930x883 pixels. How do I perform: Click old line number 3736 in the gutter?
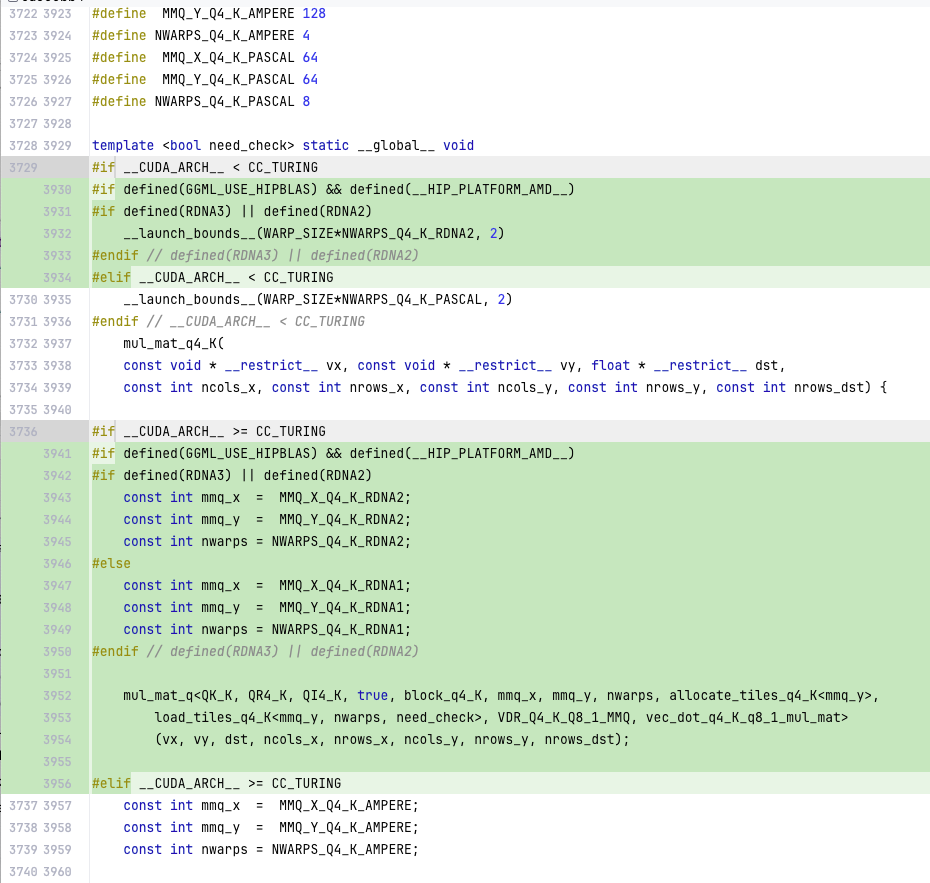tap(23, 432)
